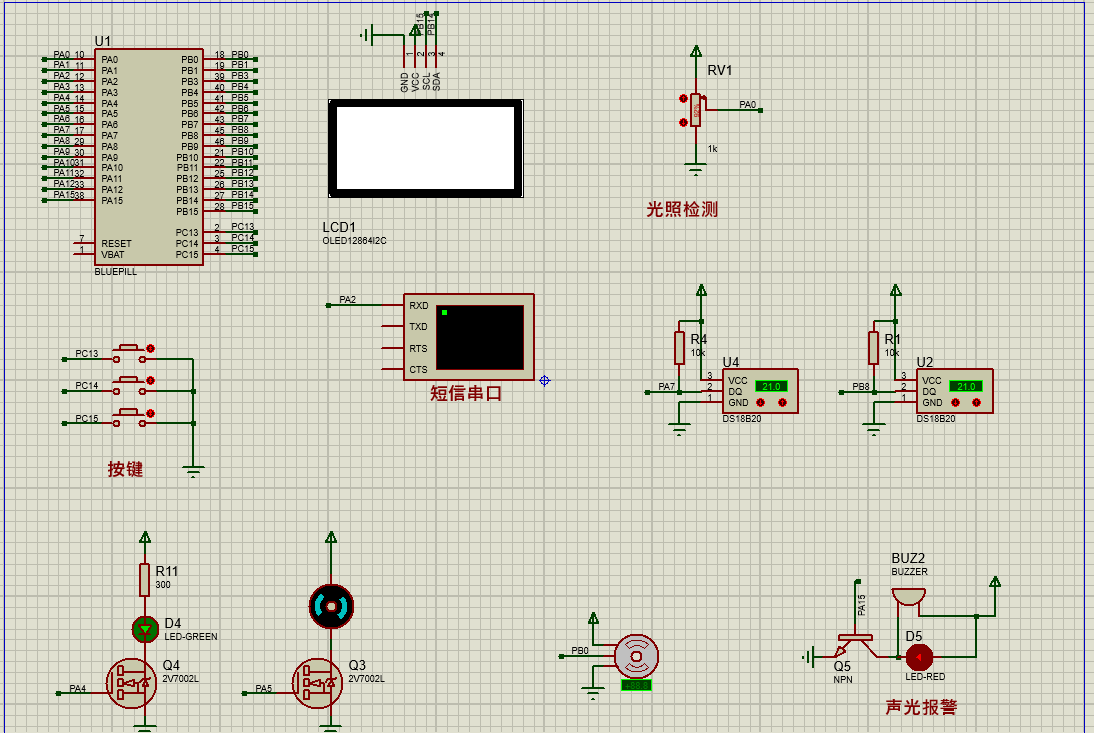
Task: Select the D4 green LED symbol
Action: (145, 629)
